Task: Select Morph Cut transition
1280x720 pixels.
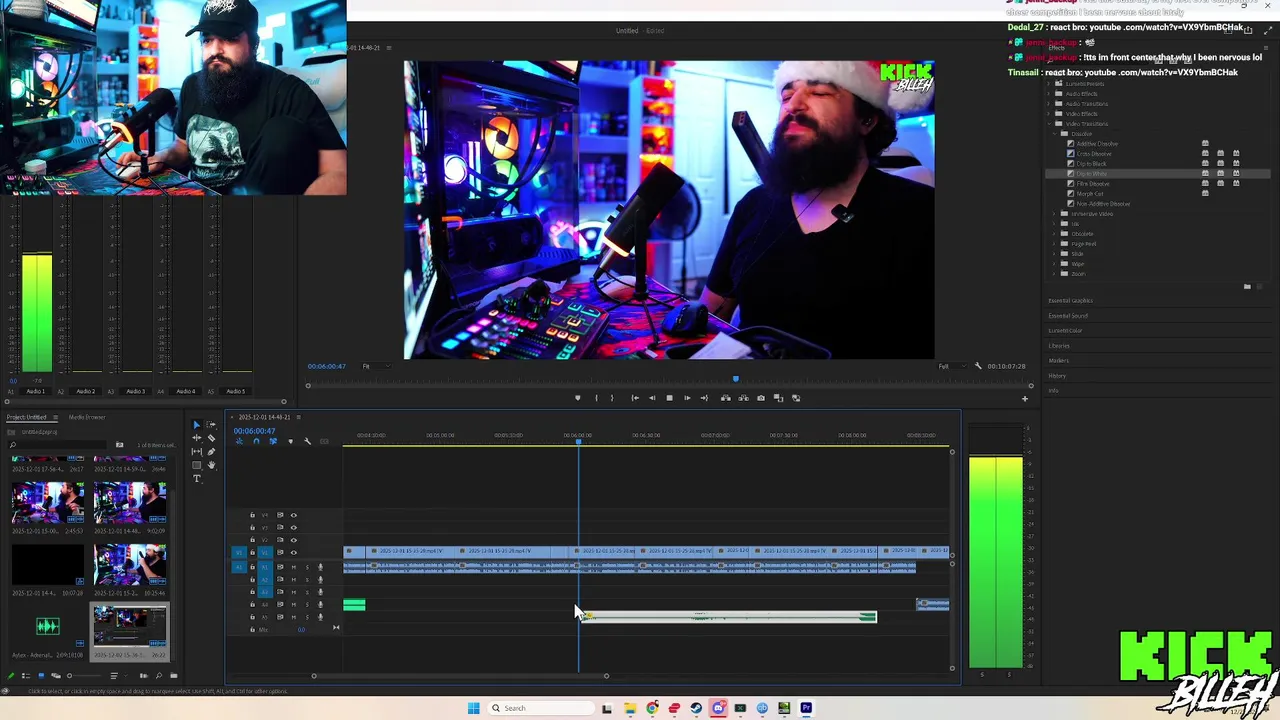Action: [x=1088, y=193]
